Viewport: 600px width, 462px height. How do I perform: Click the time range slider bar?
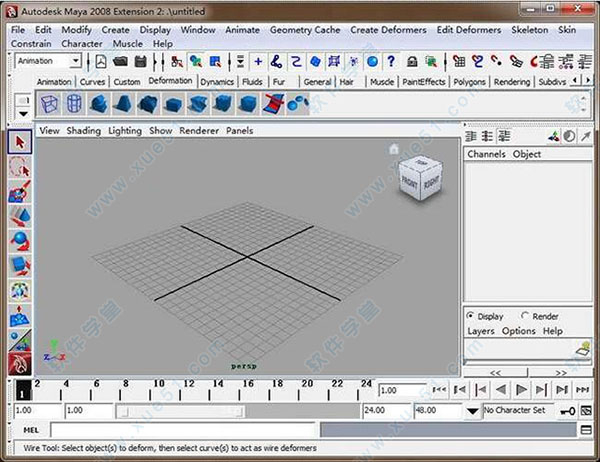point(180,411)
